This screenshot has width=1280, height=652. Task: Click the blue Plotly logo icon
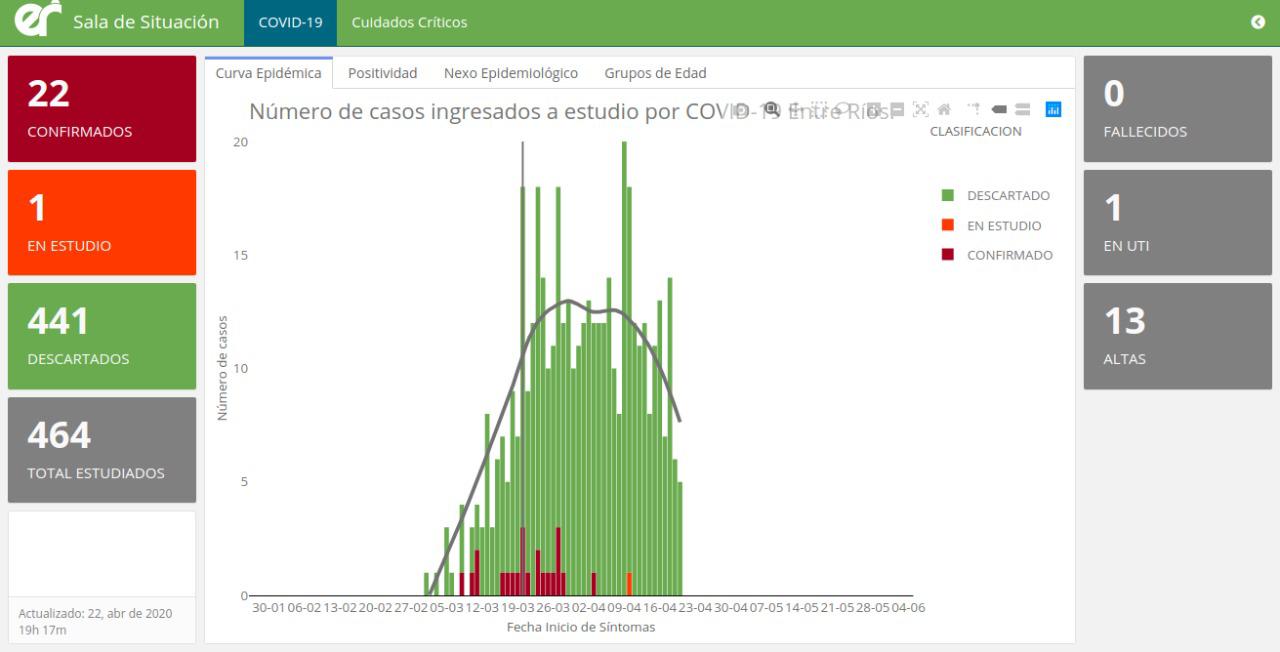[x=1053, y=109]
